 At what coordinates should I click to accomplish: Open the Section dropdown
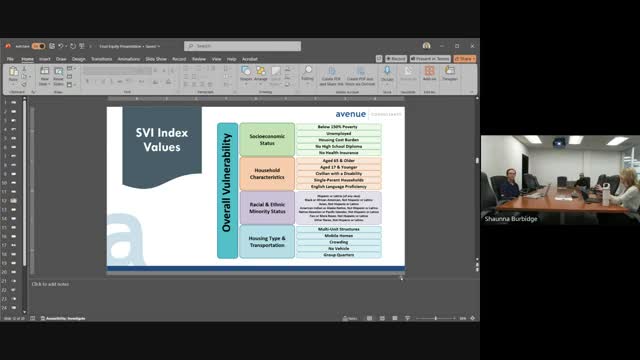pyautogui.click(x=70, y=84)
